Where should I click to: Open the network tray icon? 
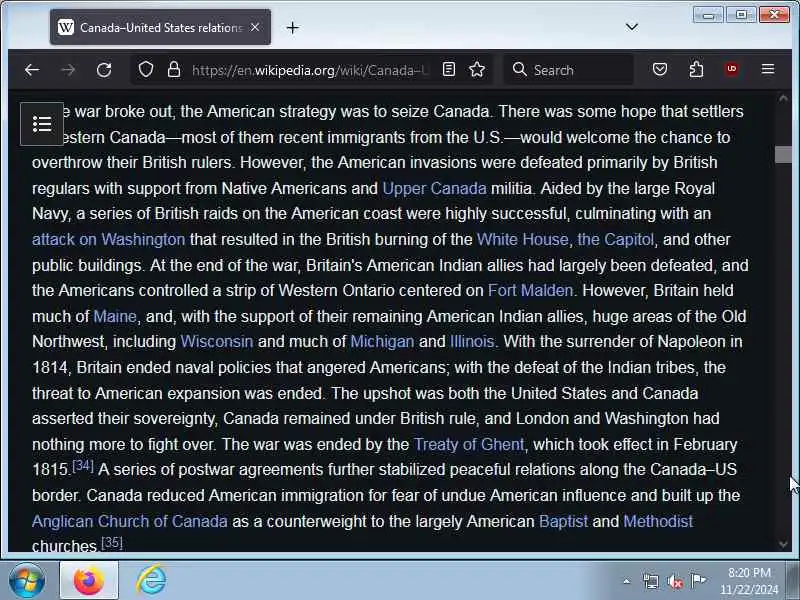pos(651,581)
